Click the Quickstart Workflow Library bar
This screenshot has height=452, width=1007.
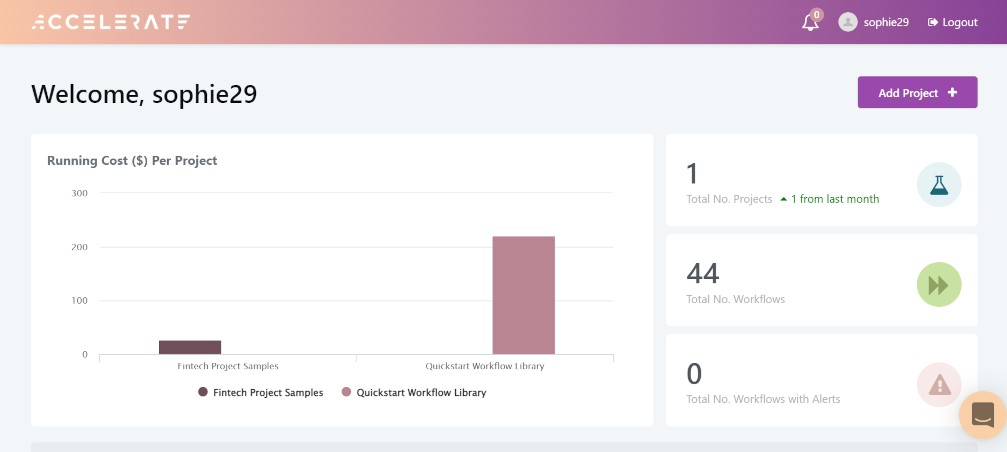tap(523, 295)
